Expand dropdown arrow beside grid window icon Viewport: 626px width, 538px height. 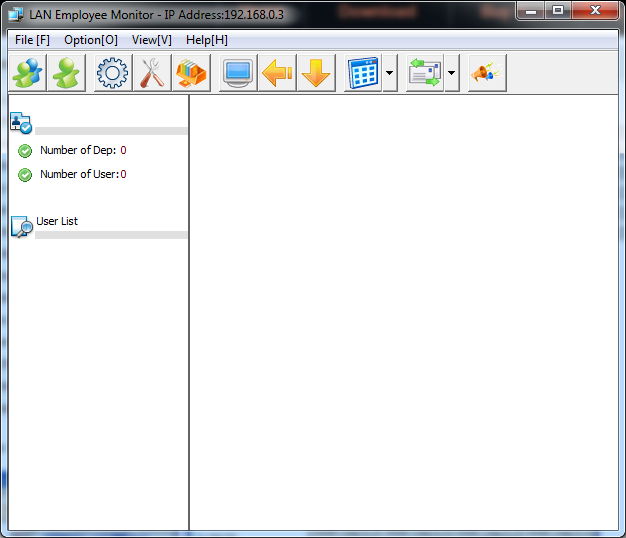point(390,73)
